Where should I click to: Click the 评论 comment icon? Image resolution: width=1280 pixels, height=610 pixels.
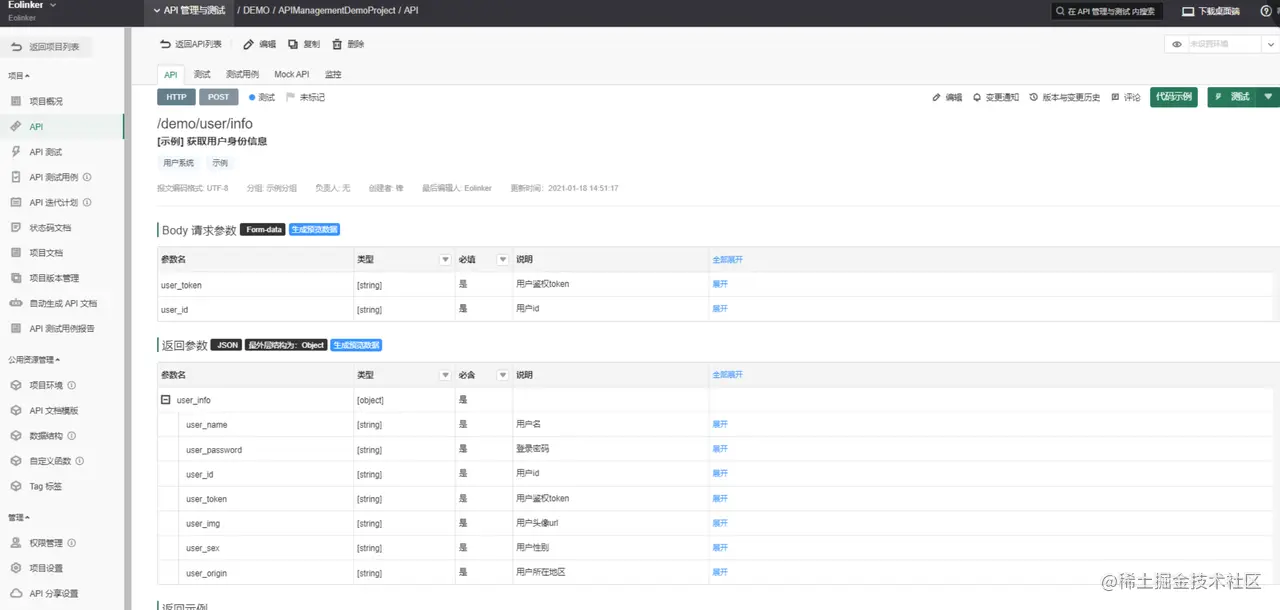tap(1116, 98)
